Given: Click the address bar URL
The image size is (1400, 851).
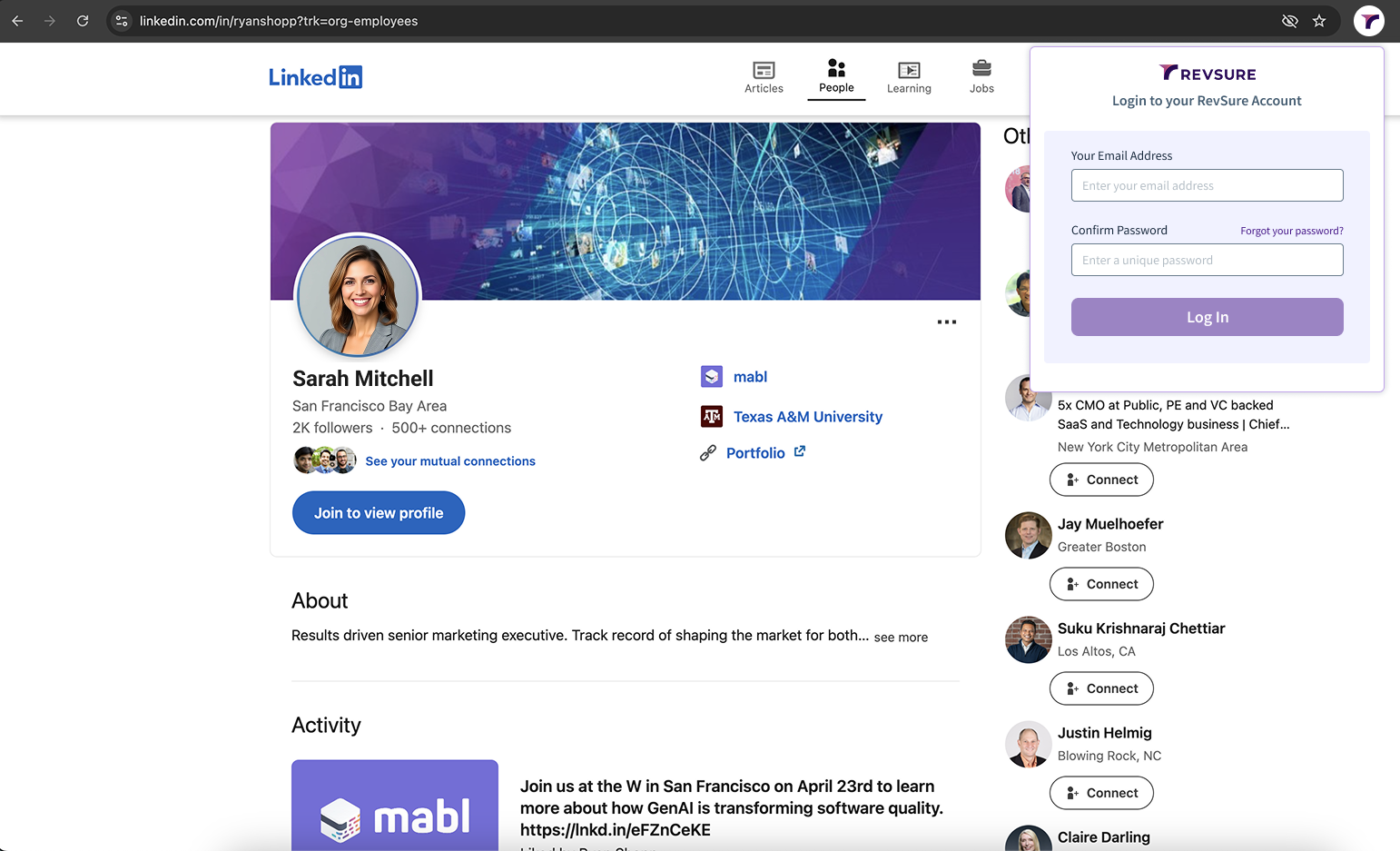Looking at the screenshot, I should click(279, 21).
